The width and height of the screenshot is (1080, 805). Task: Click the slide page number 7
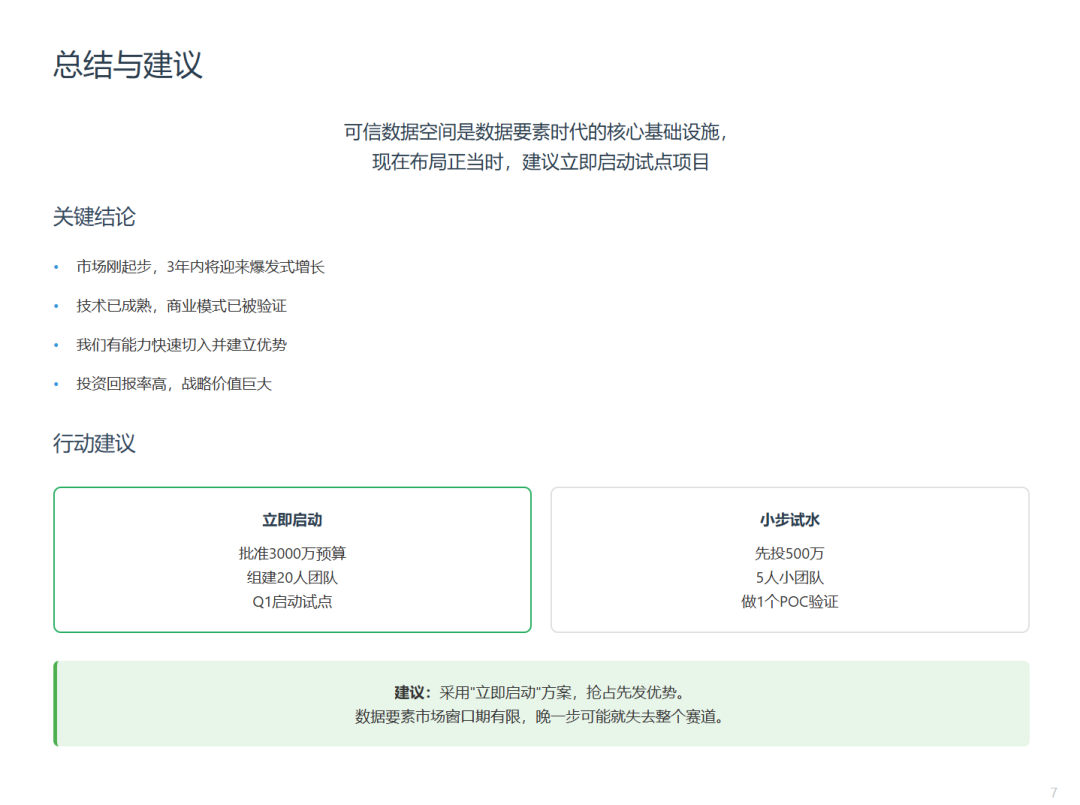1053,792
